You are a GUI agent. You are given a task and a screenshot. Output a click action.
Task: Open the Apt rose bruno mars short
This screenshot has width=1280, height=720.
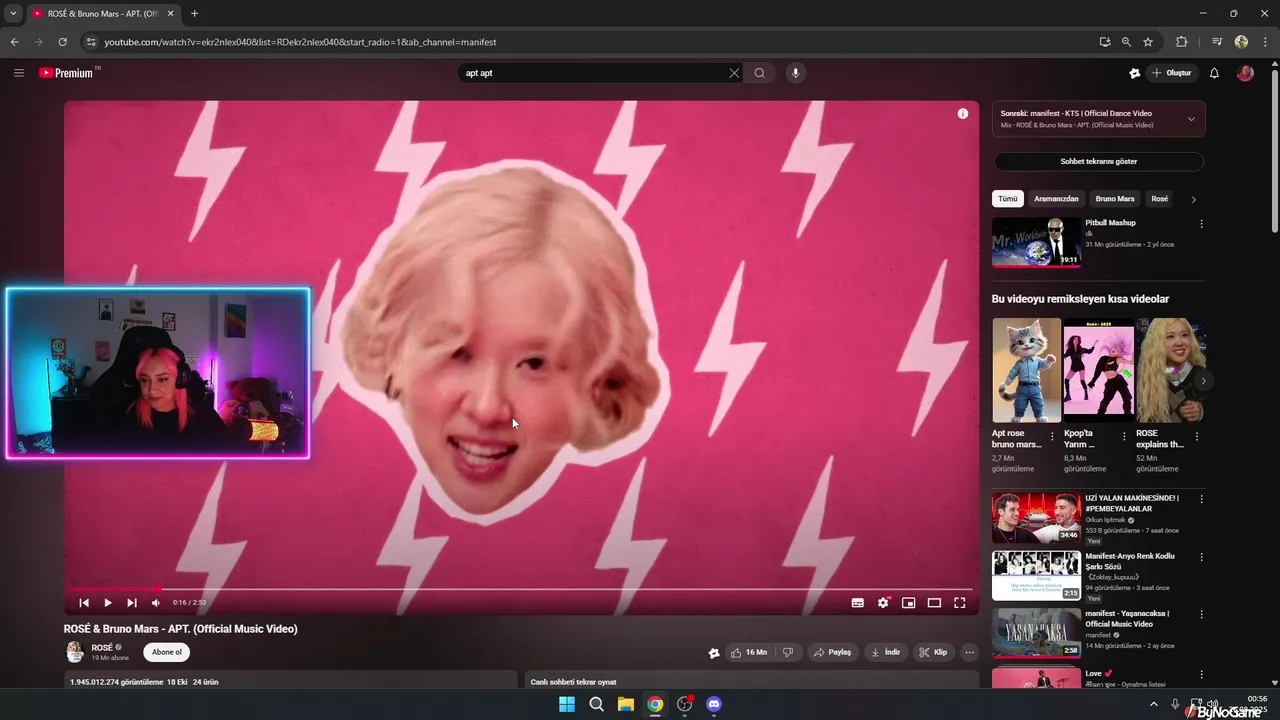[x=1026, y=370]
